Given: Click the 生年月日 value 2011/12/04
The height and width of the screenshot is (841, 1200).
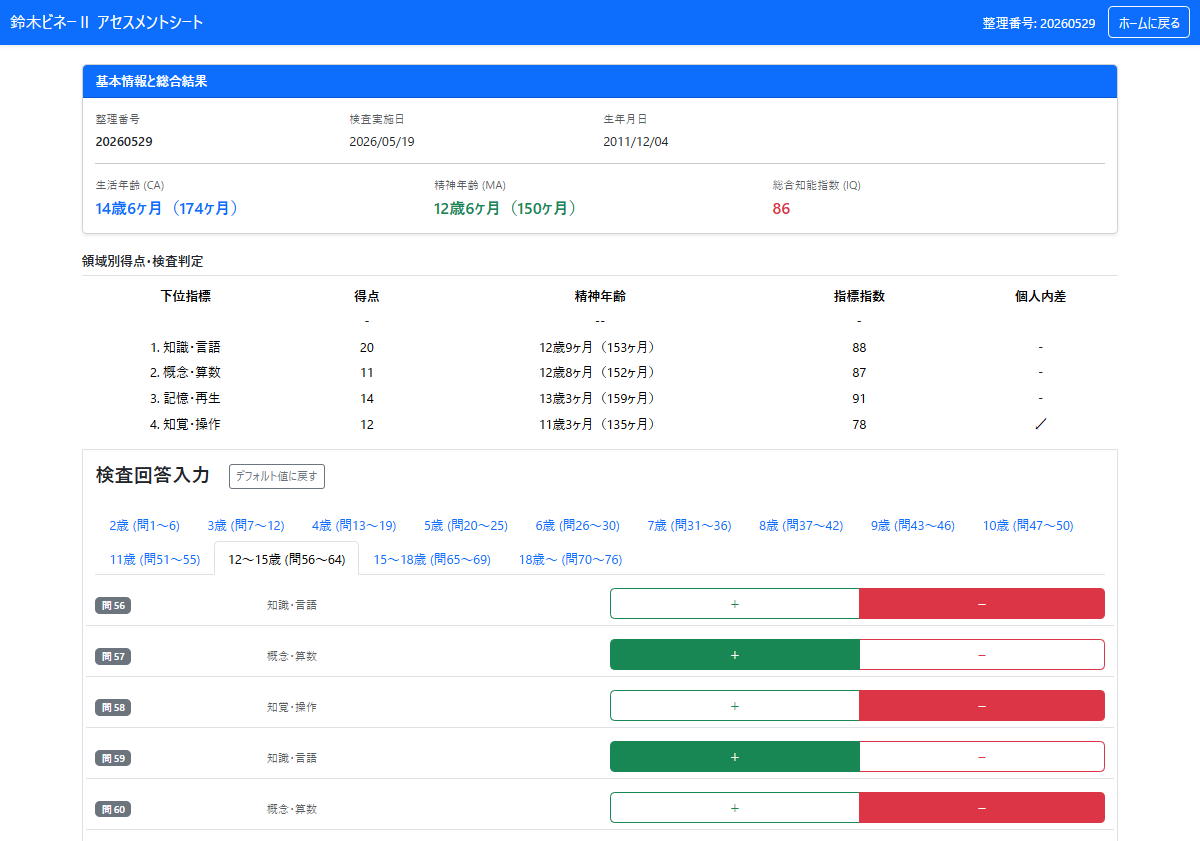Looking at the screenshot, I should click(636, 142).
